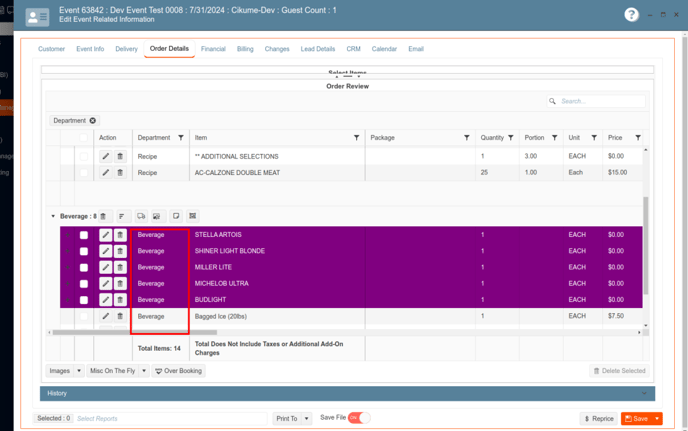This screenshot has height=431, width=688.
Task: Check the SHINER LIGHT BLONDE row checkbox
Action: tap(84, 251)
